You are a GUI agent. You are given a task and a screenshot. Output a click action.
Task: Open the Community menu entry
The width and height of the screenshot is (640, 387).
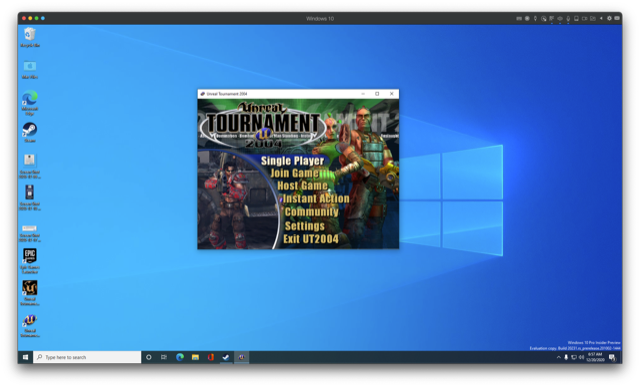point(312,212)
